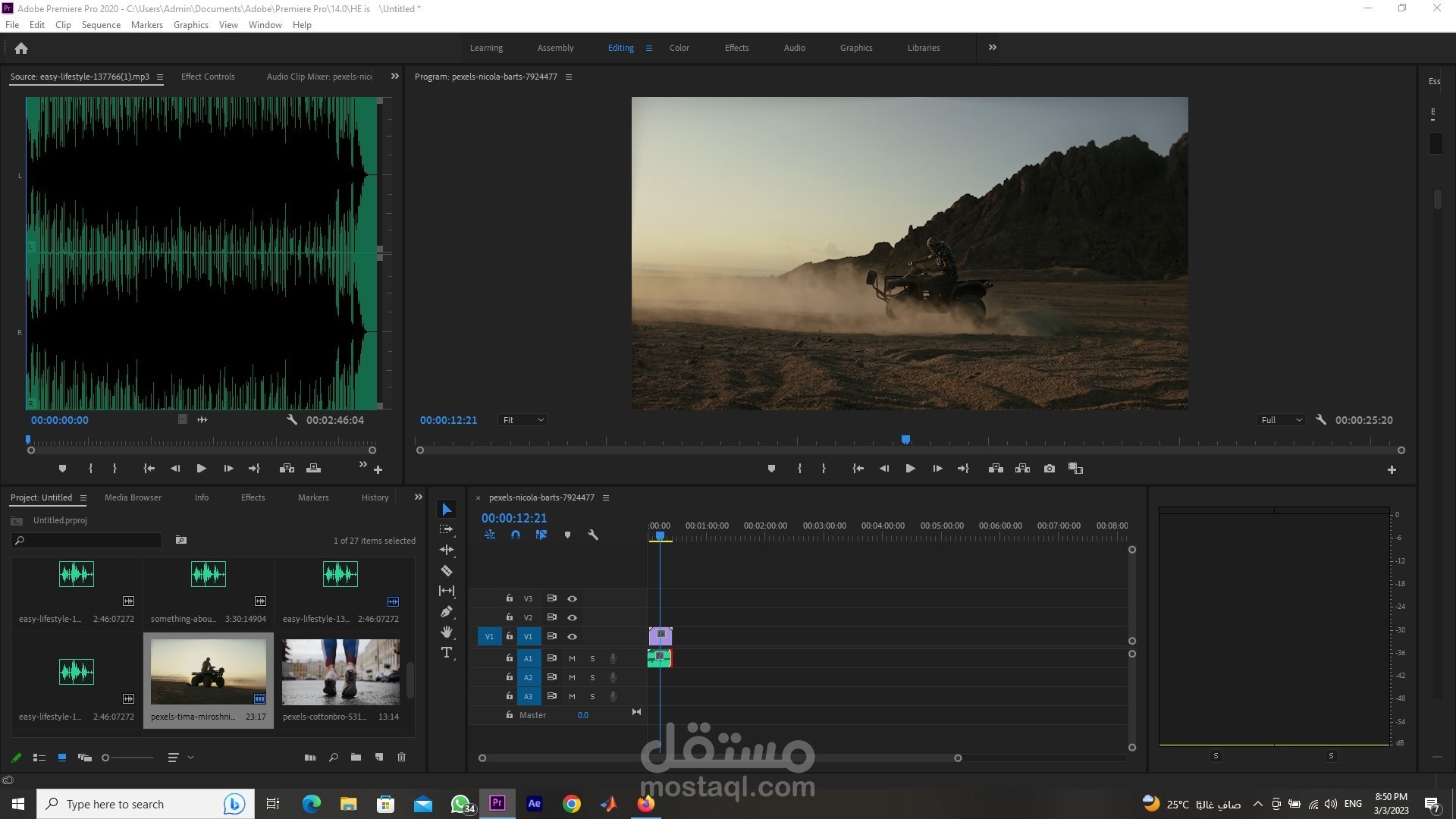The width and height of the screenshot is (1456, 819).
Task: Mute audio track A3
Action: coord(572,696)
